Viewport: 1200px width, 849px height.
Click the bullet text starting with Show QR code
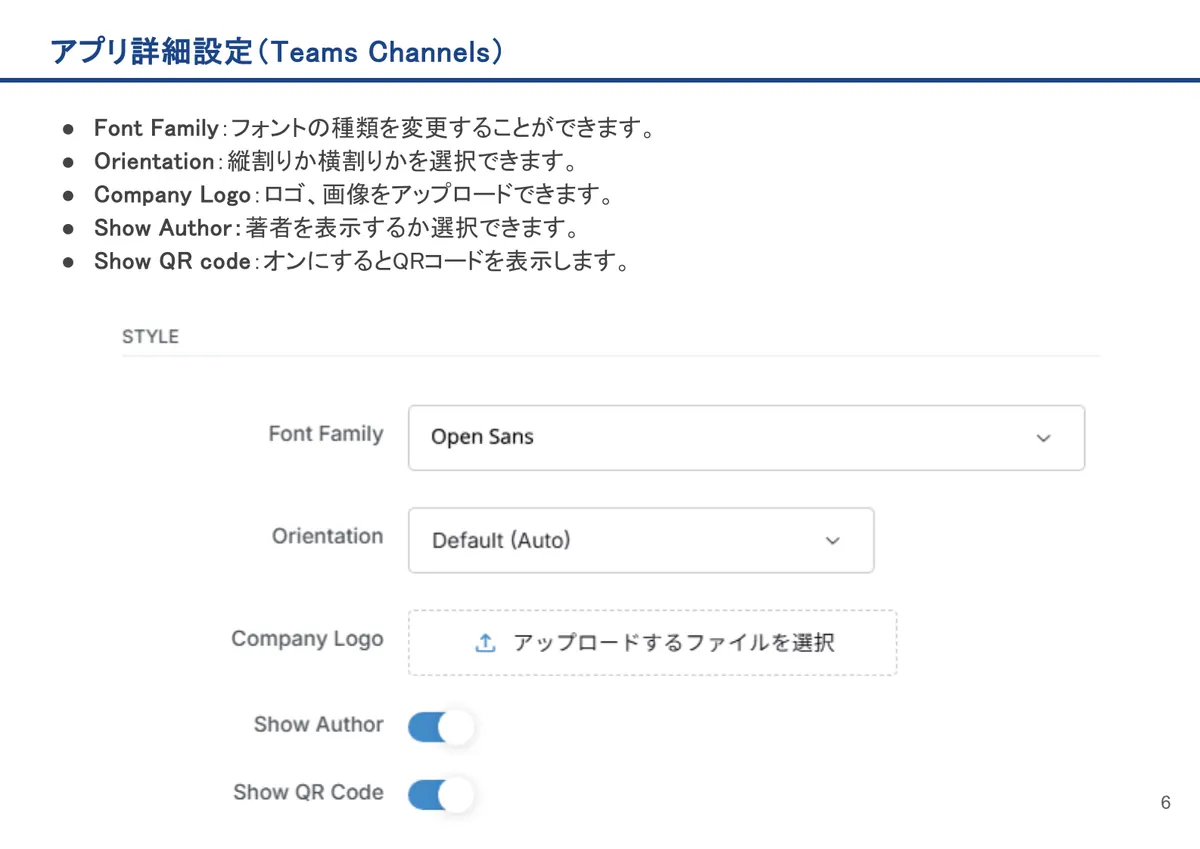tap(361, 262)
